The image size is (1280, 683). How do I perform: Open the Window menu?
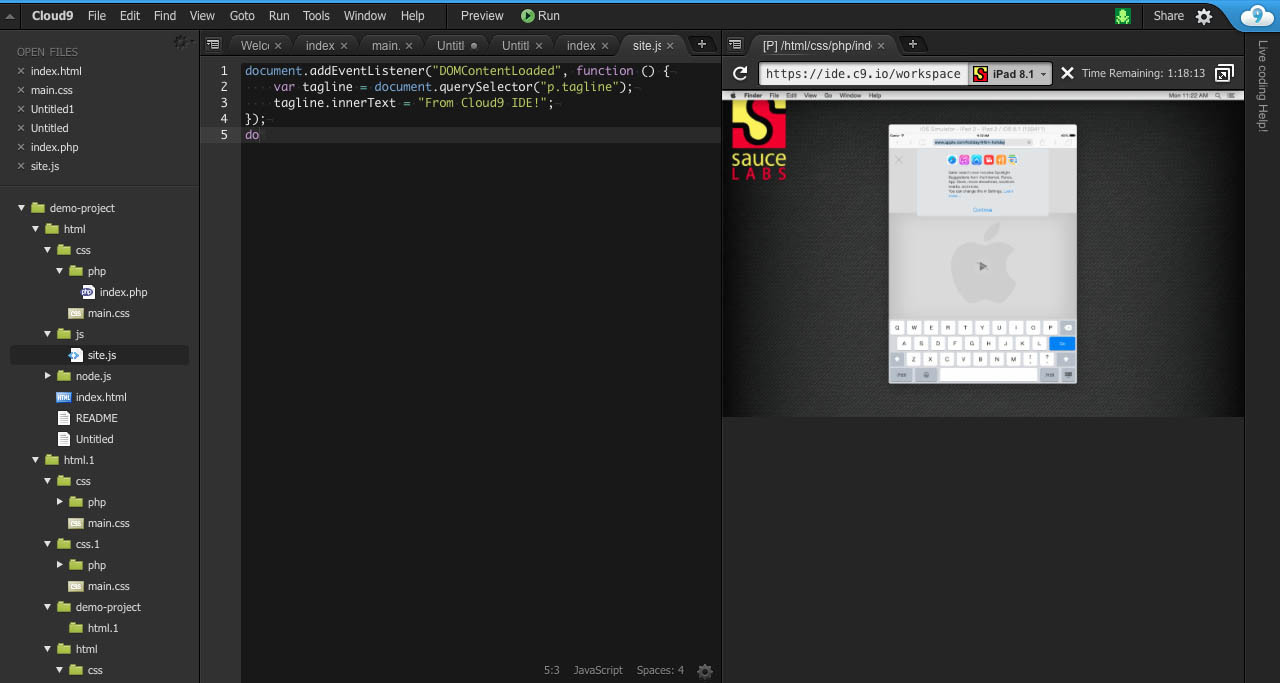(365, 16)
